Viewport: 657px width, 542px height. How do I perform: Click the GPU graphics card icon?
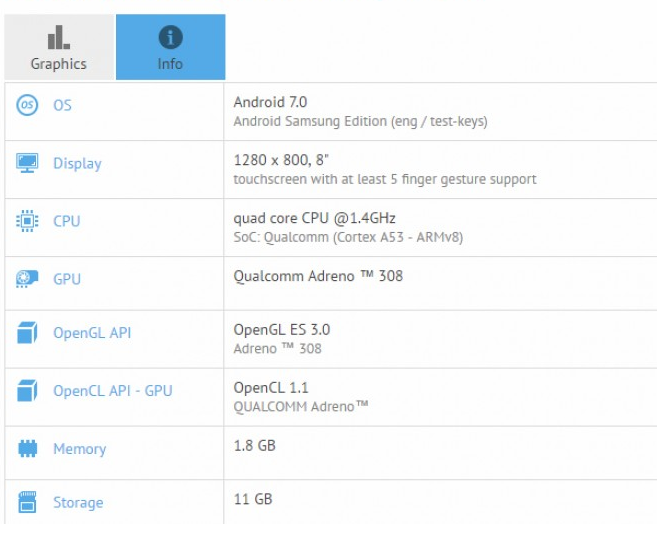(x=27, y=279)
